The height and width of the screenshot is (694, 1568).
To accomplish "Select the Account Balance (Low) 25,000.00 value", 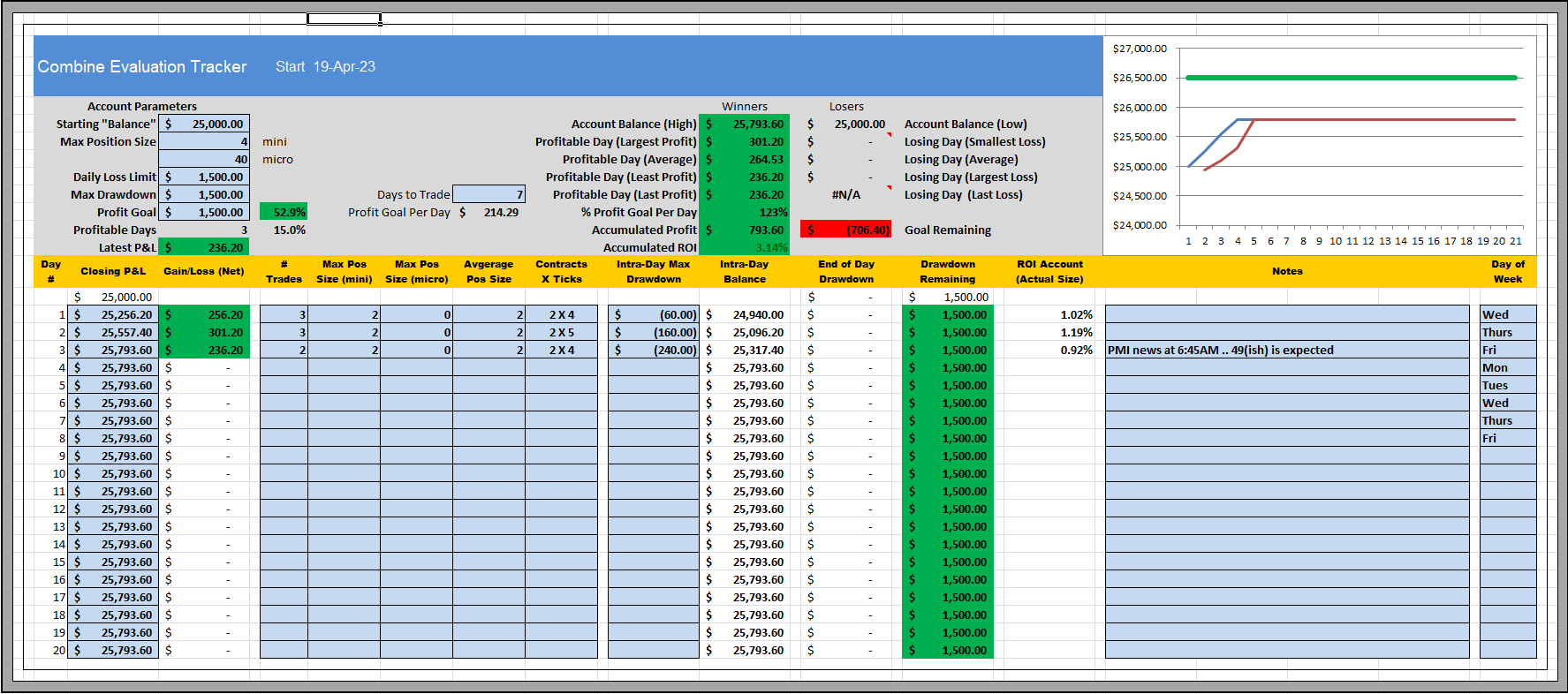I will click(x=845, y=124).
